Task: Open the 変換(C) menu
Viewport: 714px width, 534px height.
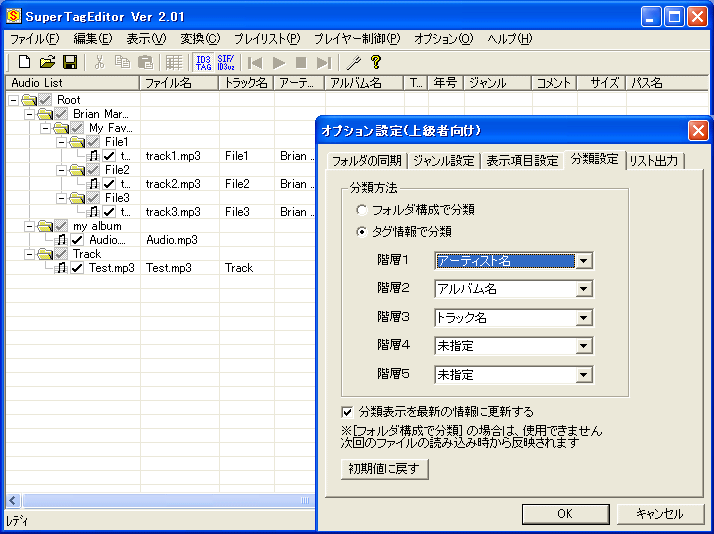Action: [x=200, y=39]
